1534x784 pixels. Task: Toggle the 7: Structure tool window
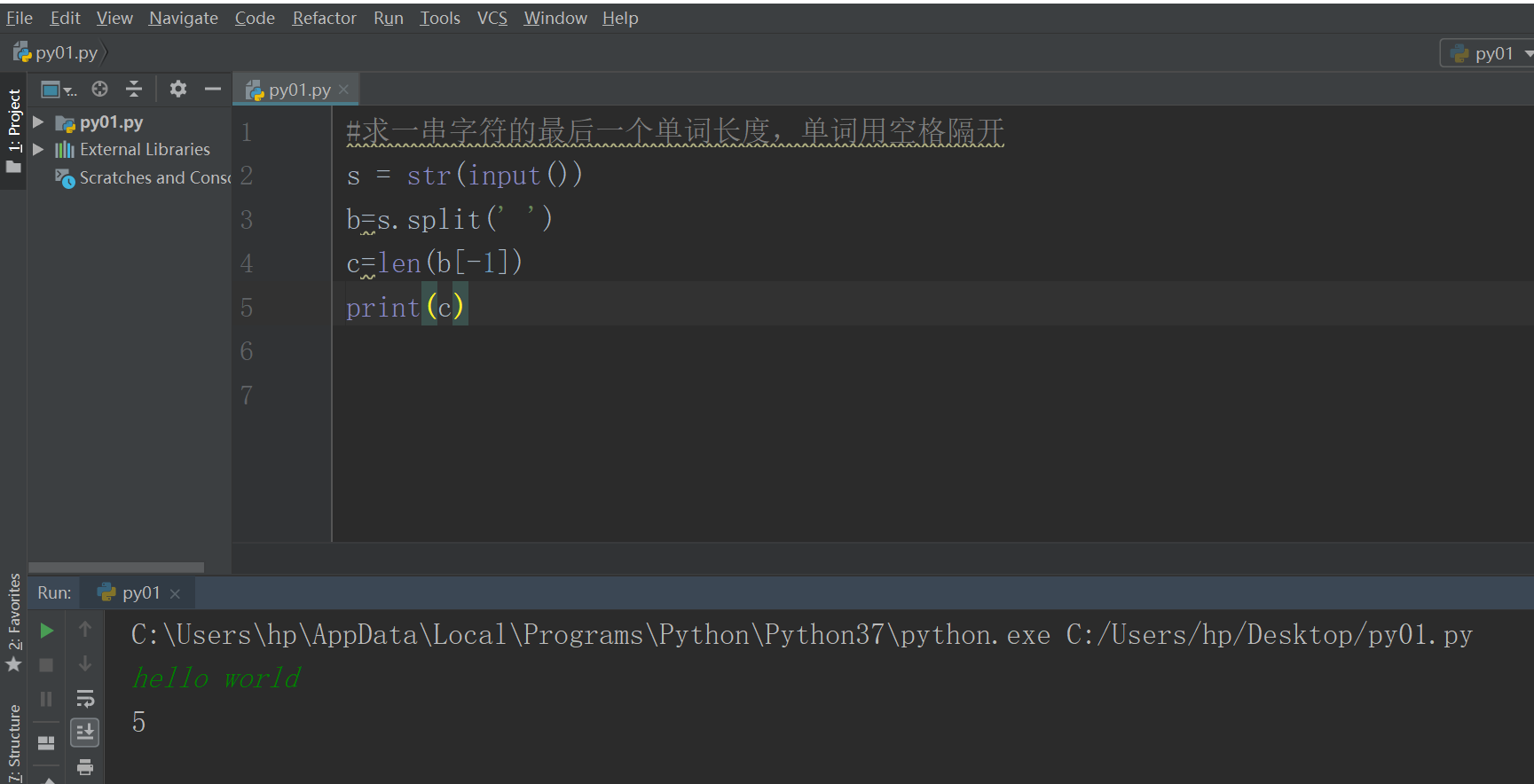coord(13,743)
